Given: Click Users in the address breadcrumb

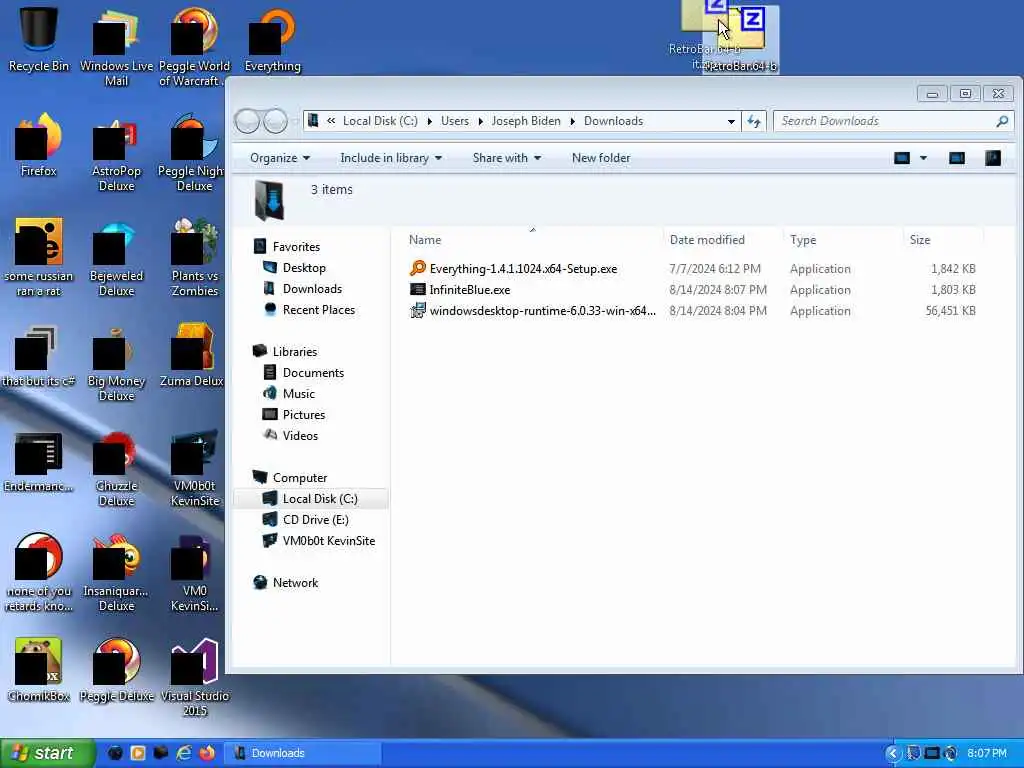Looking at the screenshot, I should click(455, 121).
